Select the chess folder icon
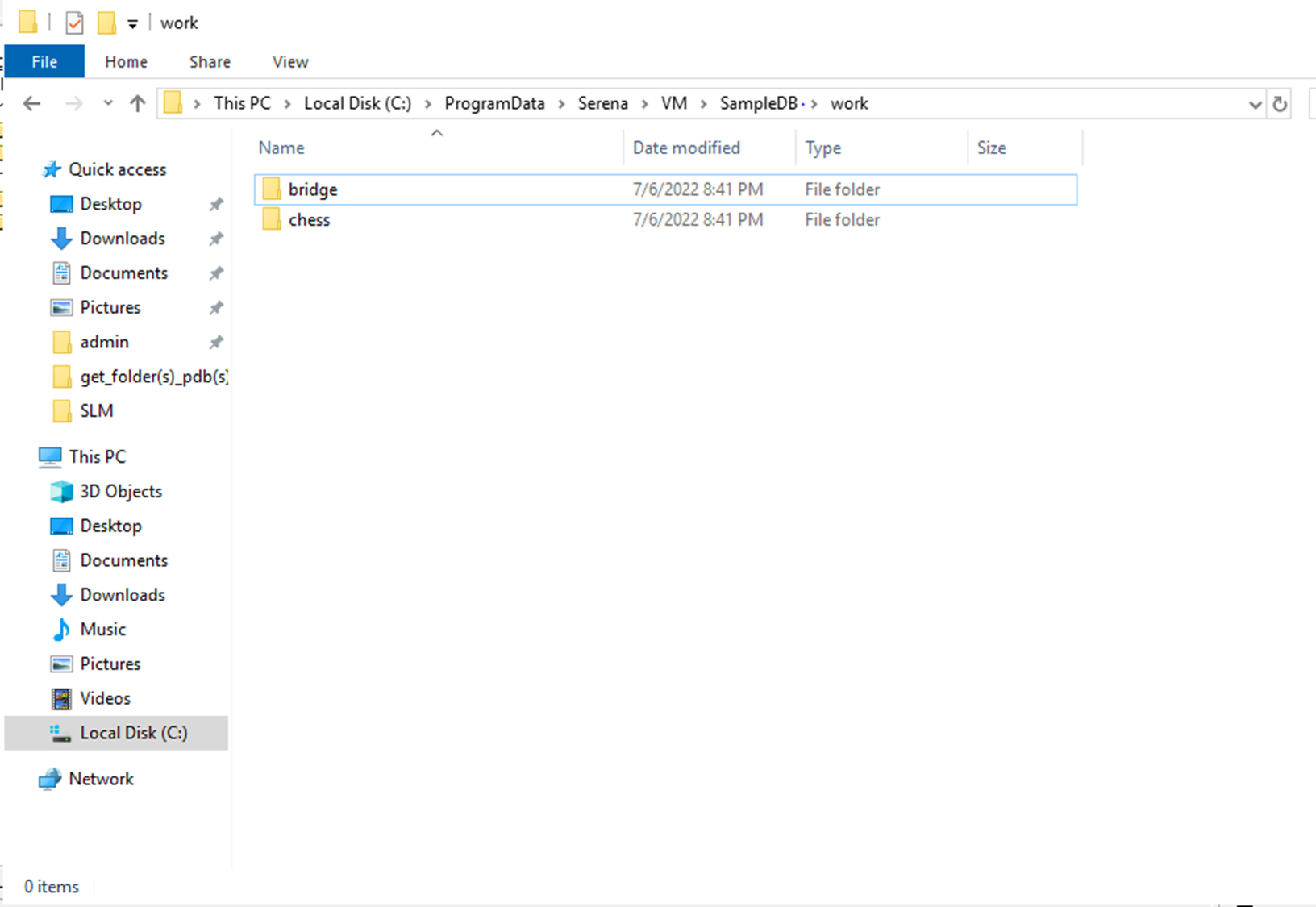Image resolution: width=1316 pixels, height=907 pixels. tap(272, 220)
